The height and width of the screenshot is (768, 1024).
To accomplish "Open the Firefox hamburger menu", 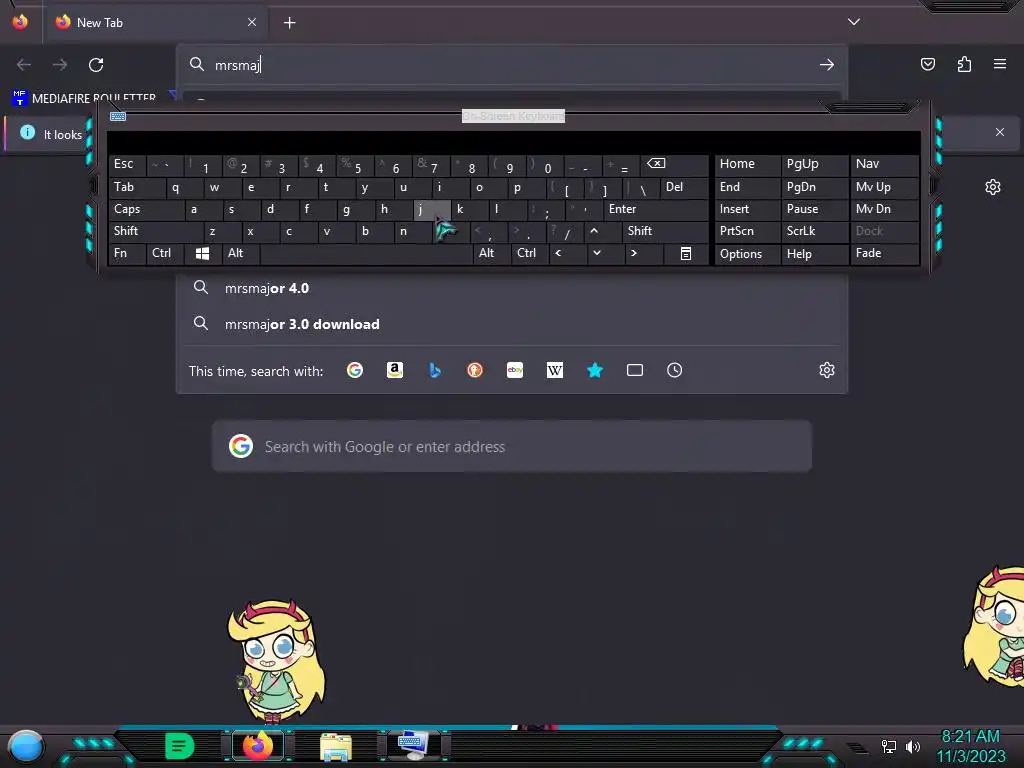I will 1000,64.
